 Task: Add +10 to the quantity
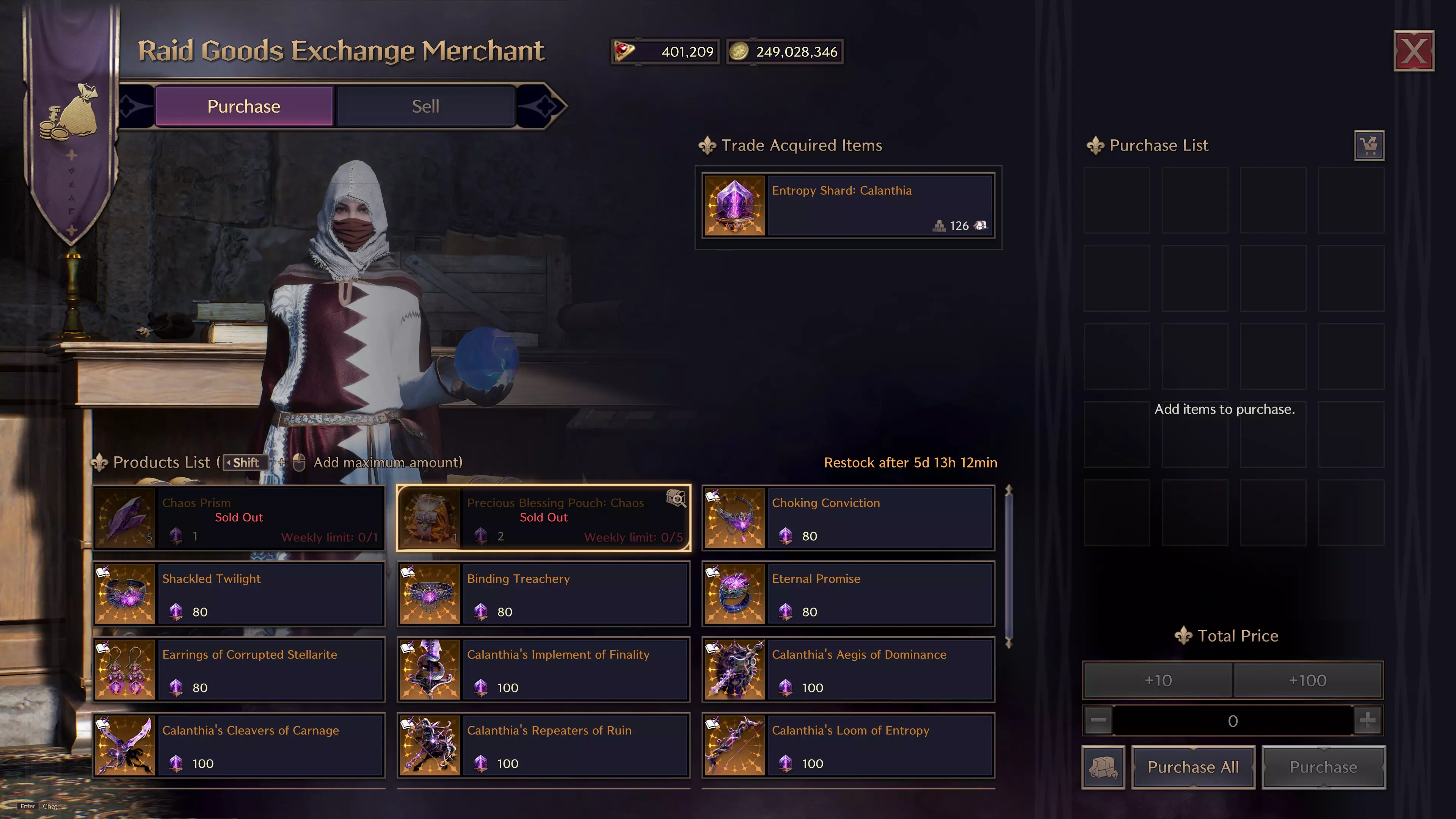pos(1158,680)
